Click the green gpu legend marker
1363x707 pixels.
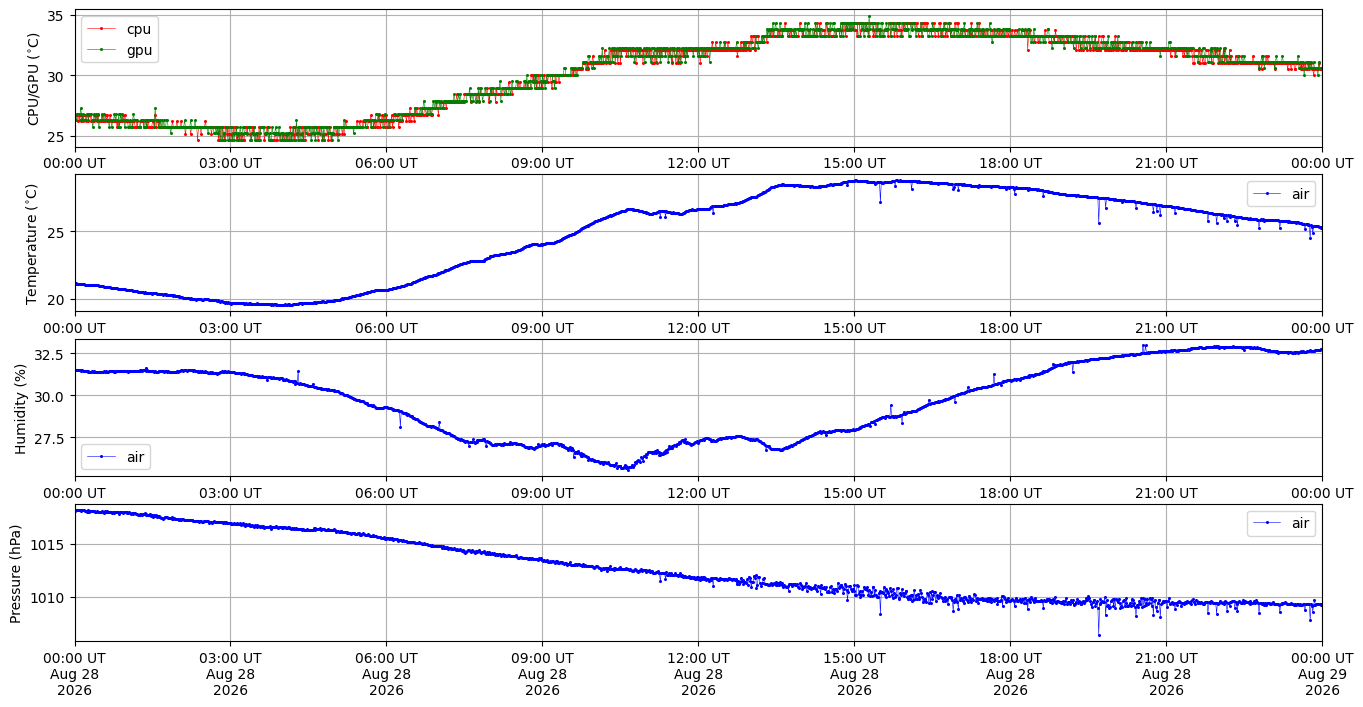(102, 49)
